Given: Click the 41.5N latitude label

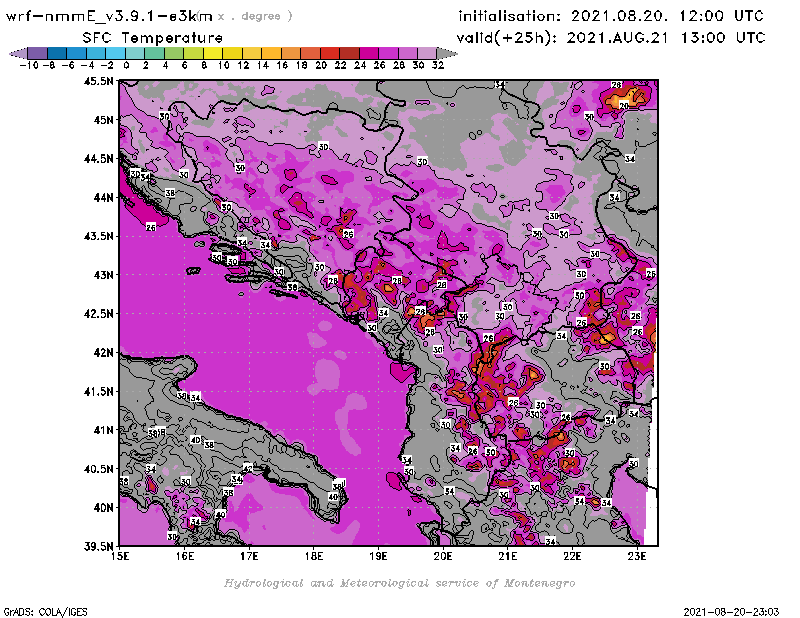Looking at the screenshot, I should point(99,391).
